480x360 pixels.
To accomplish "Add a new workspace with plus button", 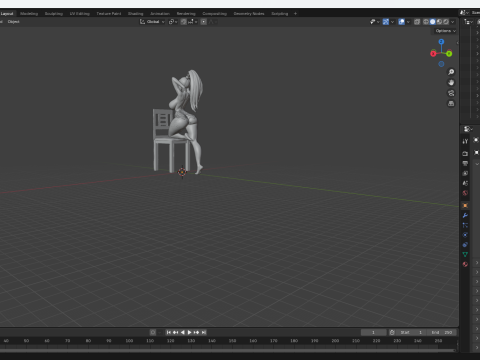I will 295,14.
